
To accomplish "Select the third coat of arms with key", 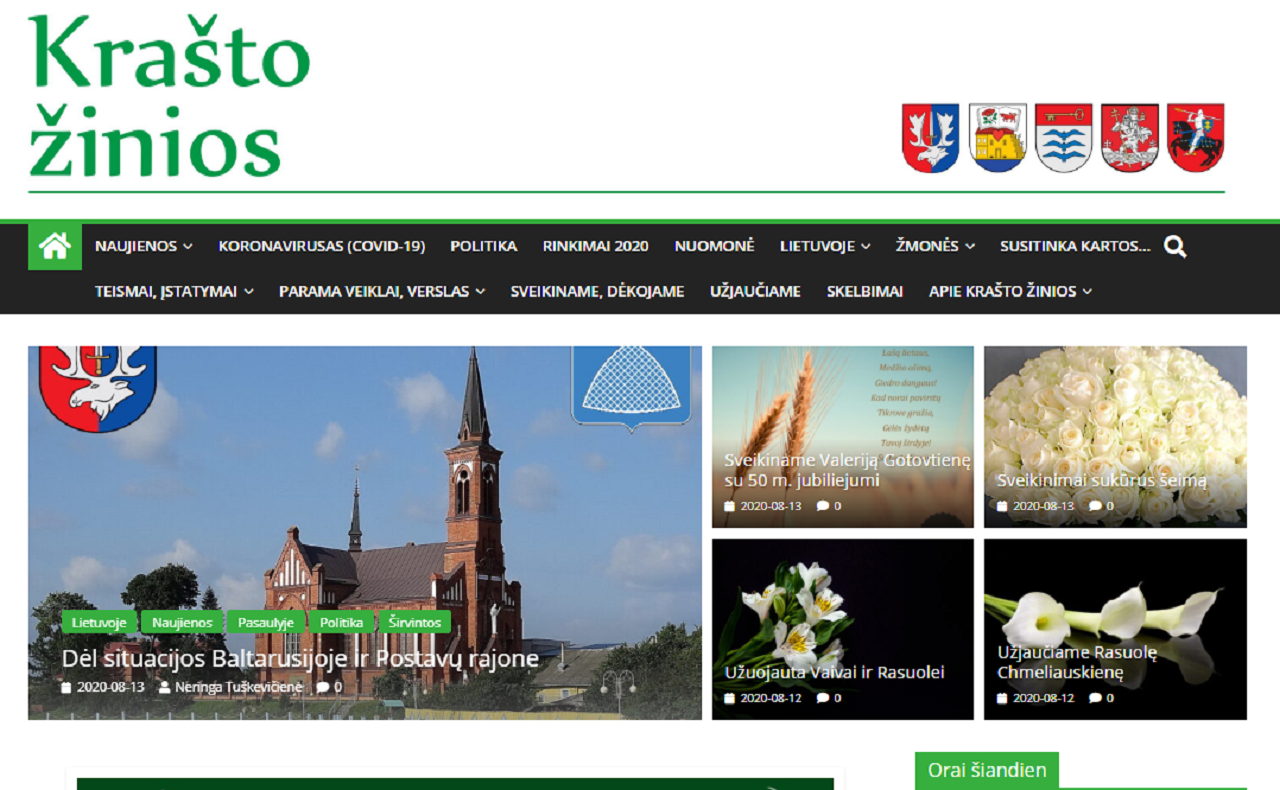I will point(1063,138).
